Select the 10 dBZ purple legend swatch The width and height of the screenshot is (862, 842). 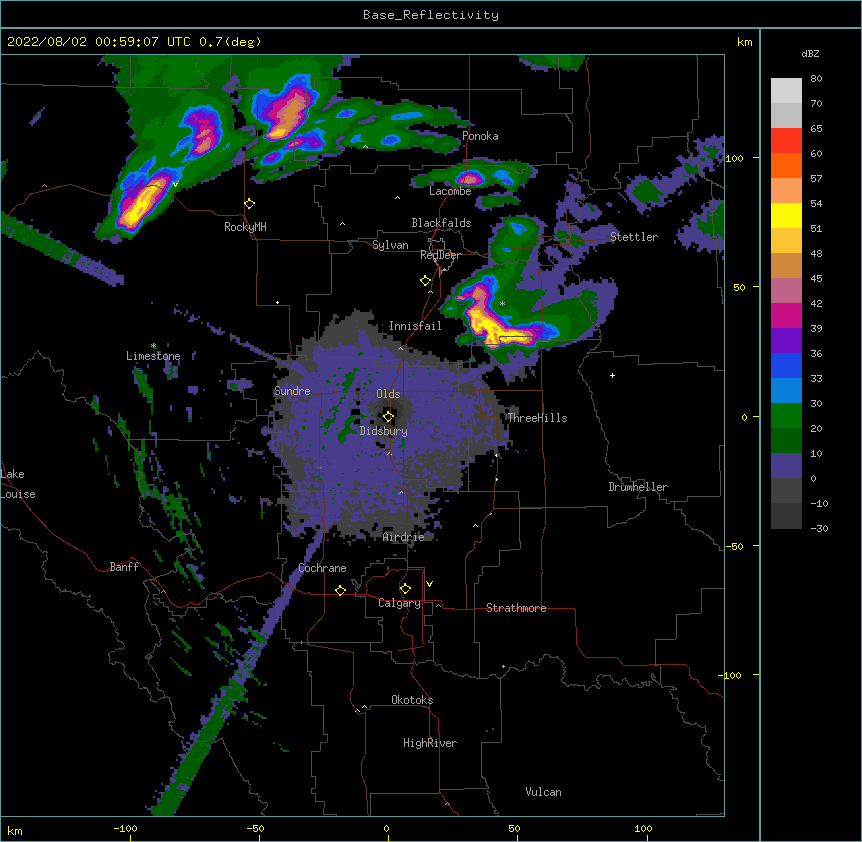pos(786,466)
